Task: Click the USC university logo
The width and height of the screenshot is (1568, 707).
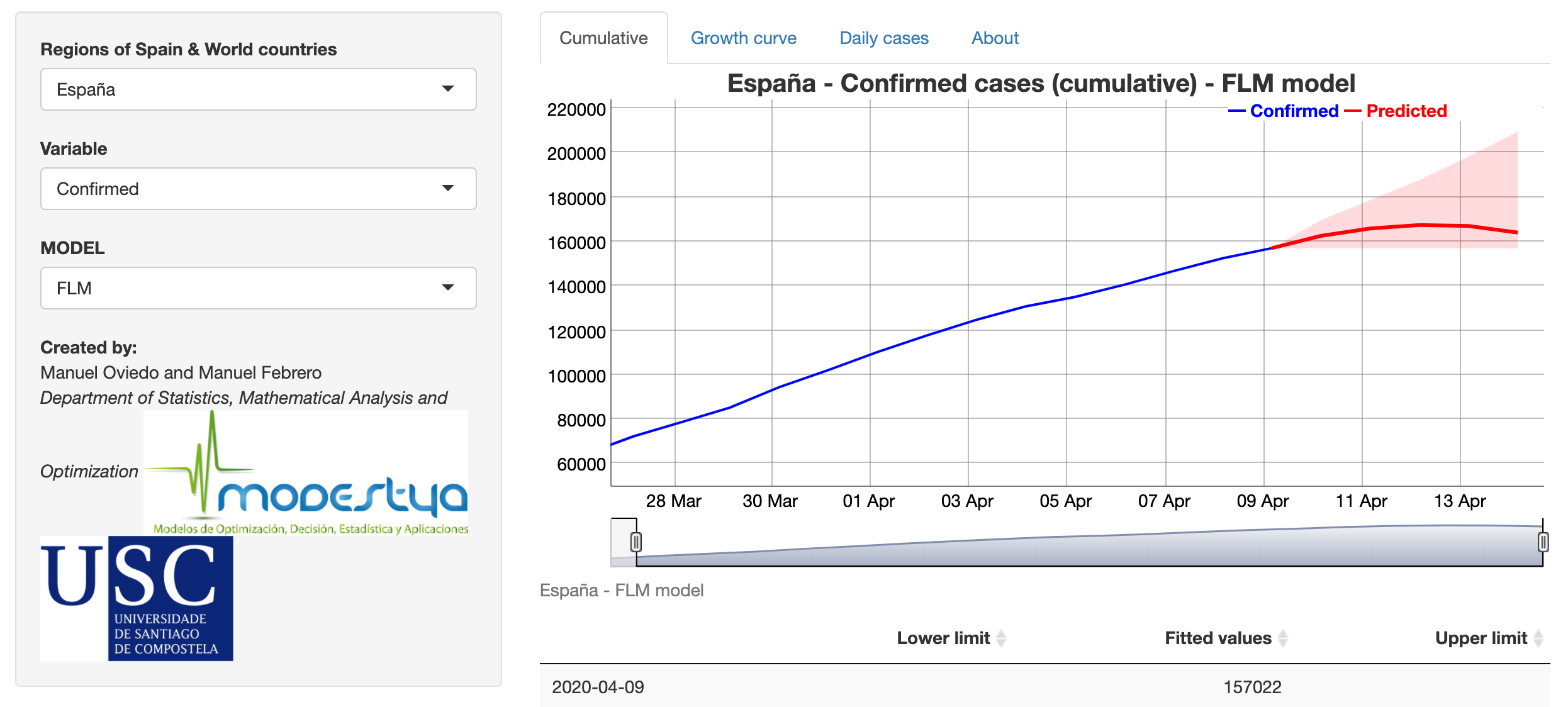Action: (x=137, y=598)
